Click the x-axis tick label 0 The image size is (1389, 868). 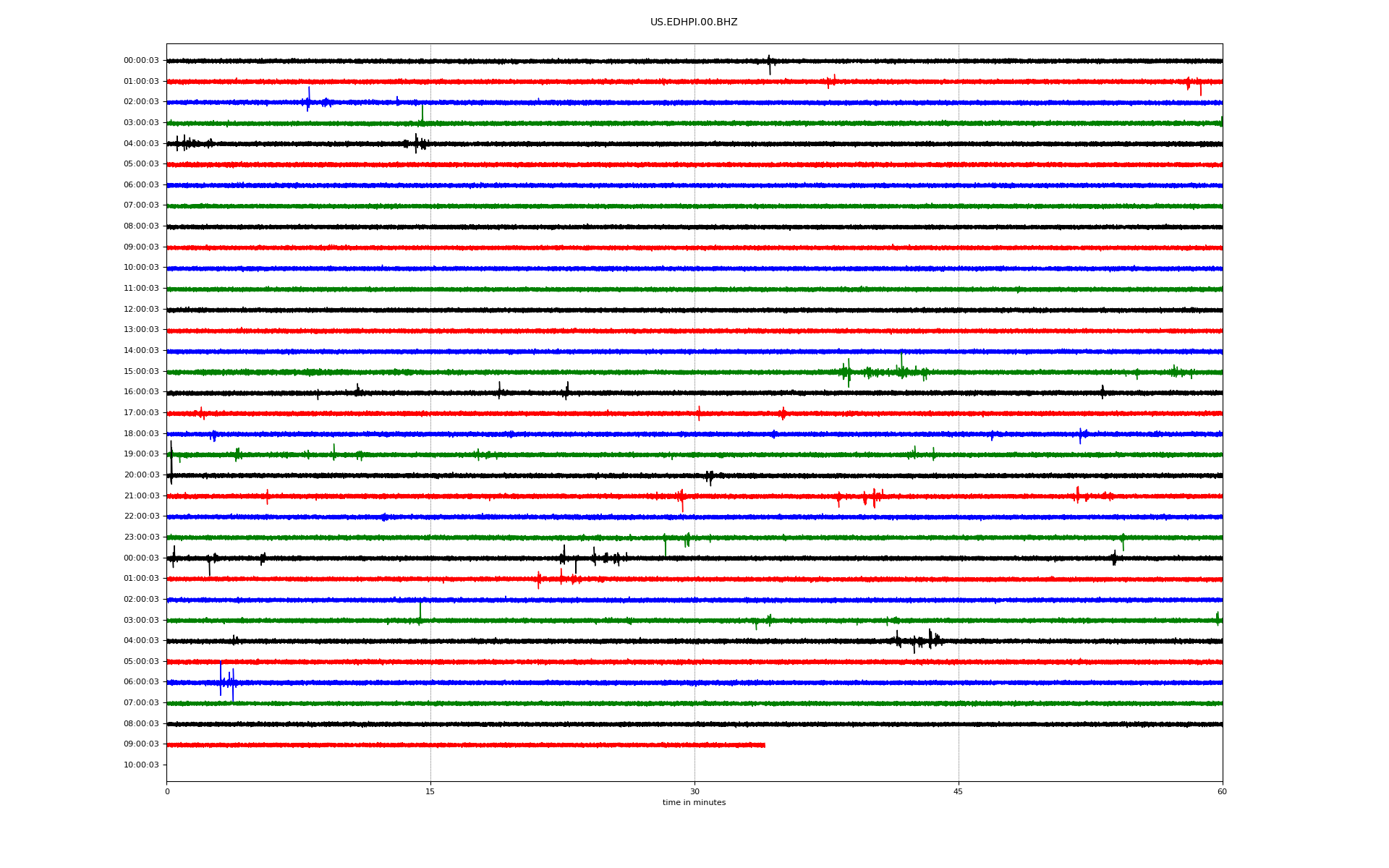[167, 792]
